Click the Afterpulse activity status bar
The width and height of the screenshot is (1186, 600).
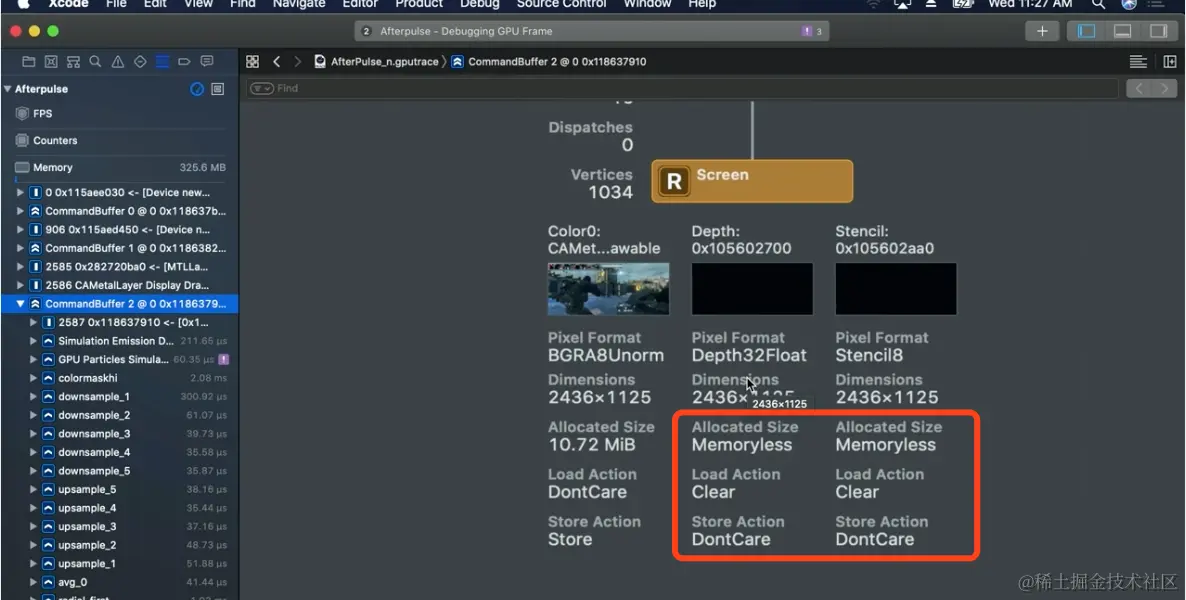pyautogui.click(x=591, y=31)
